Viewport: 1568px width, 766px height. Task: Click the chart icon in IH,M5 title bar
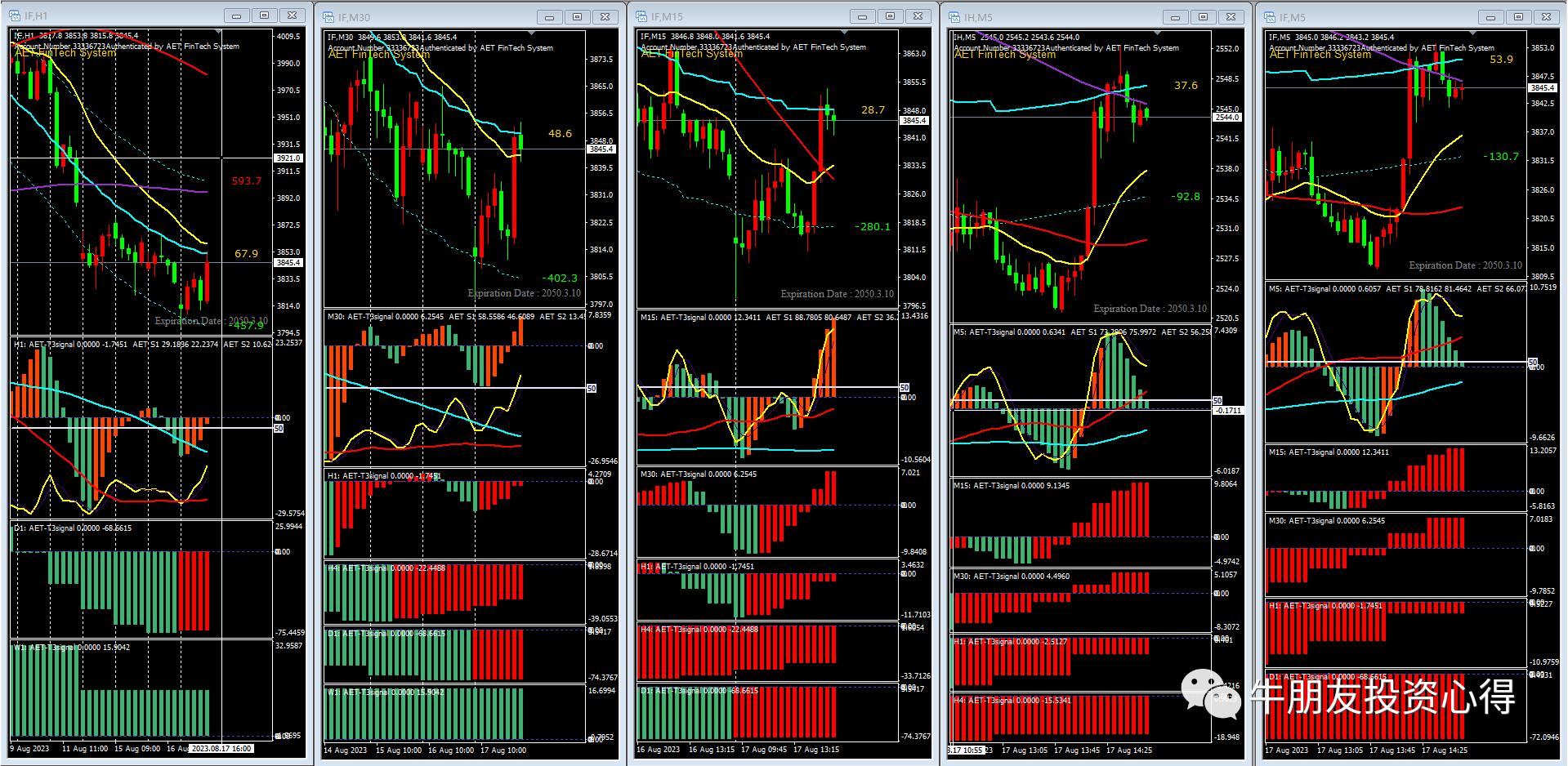[x=955, y=17]
